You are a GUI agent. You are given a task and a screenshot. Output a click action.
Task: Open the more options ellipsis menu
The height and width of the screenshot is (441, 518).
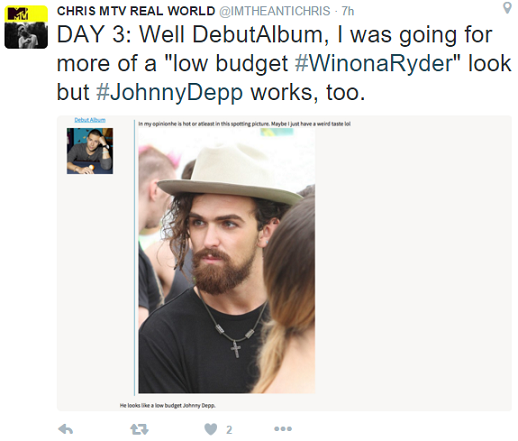283,429
